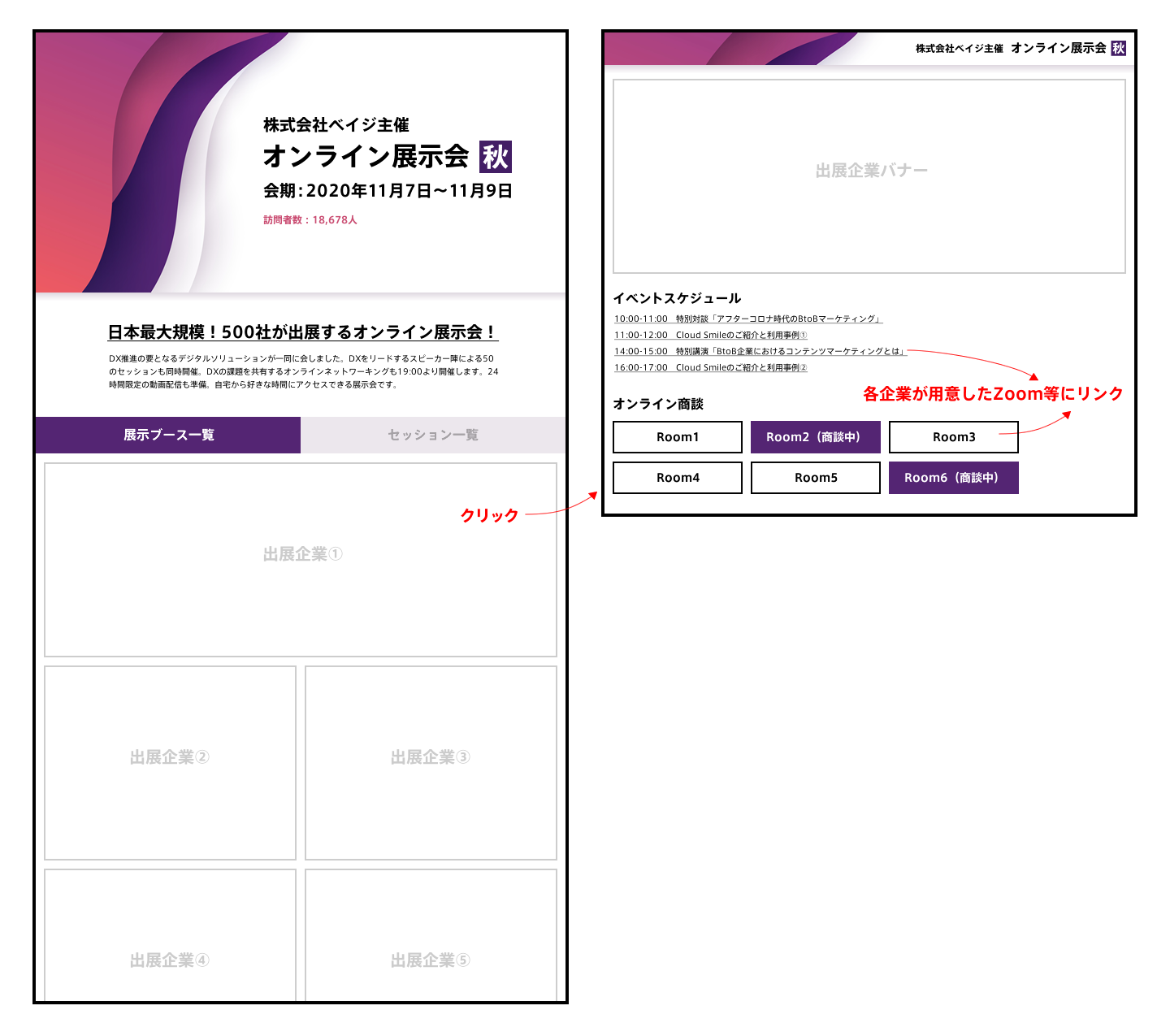Open the 10:00-11:00 特別対談 schedule link

747,319
